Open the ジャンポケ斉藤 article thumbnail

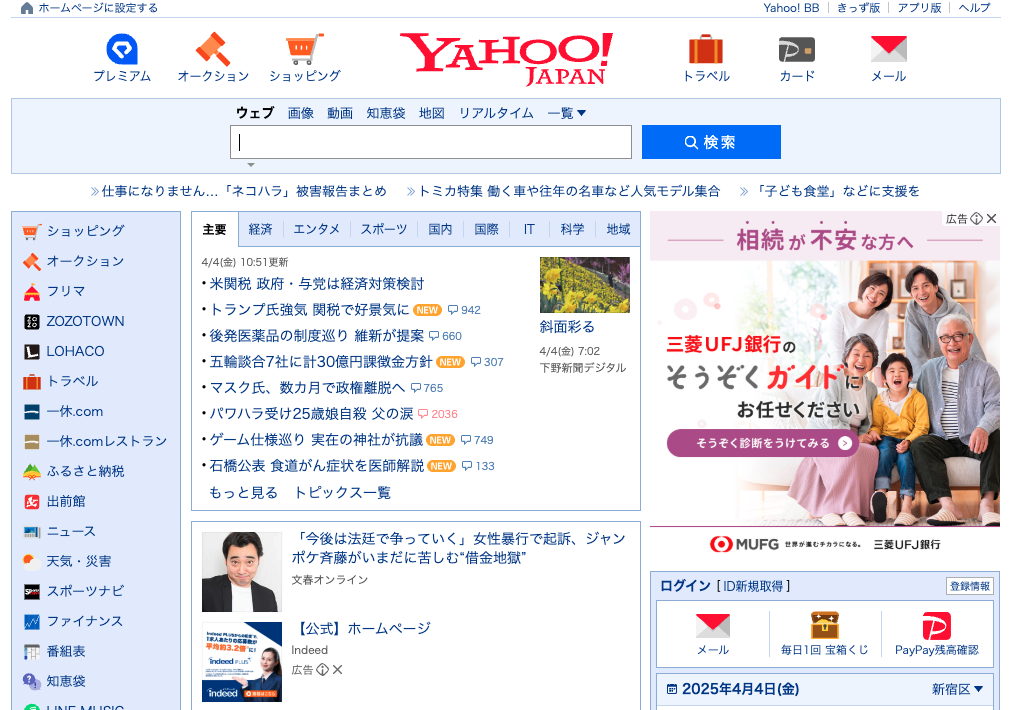coord(242,572)
